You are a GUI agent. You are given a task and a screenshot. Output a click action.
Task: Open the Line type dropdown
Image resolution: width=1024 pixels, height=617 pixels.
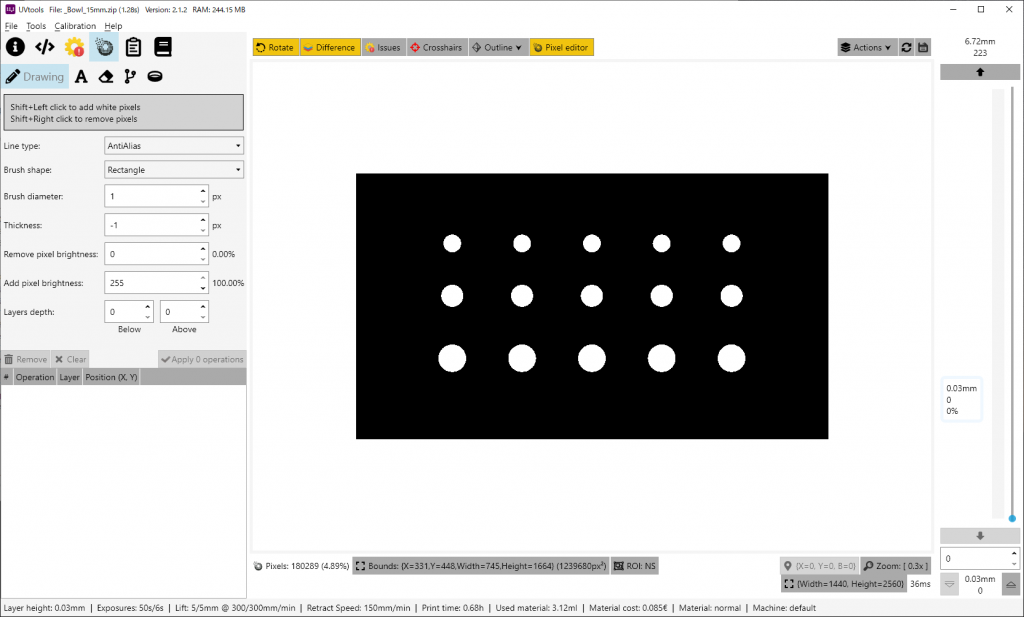click(x=174, y=146)
